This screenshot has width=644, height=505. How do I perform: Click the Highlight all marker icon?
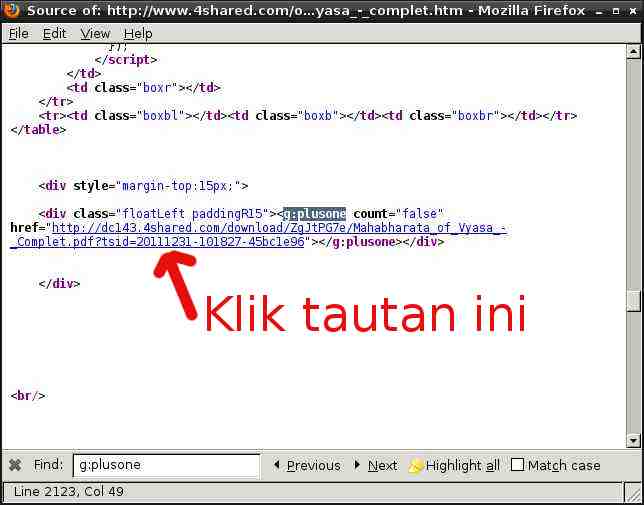tap(416, 465)
